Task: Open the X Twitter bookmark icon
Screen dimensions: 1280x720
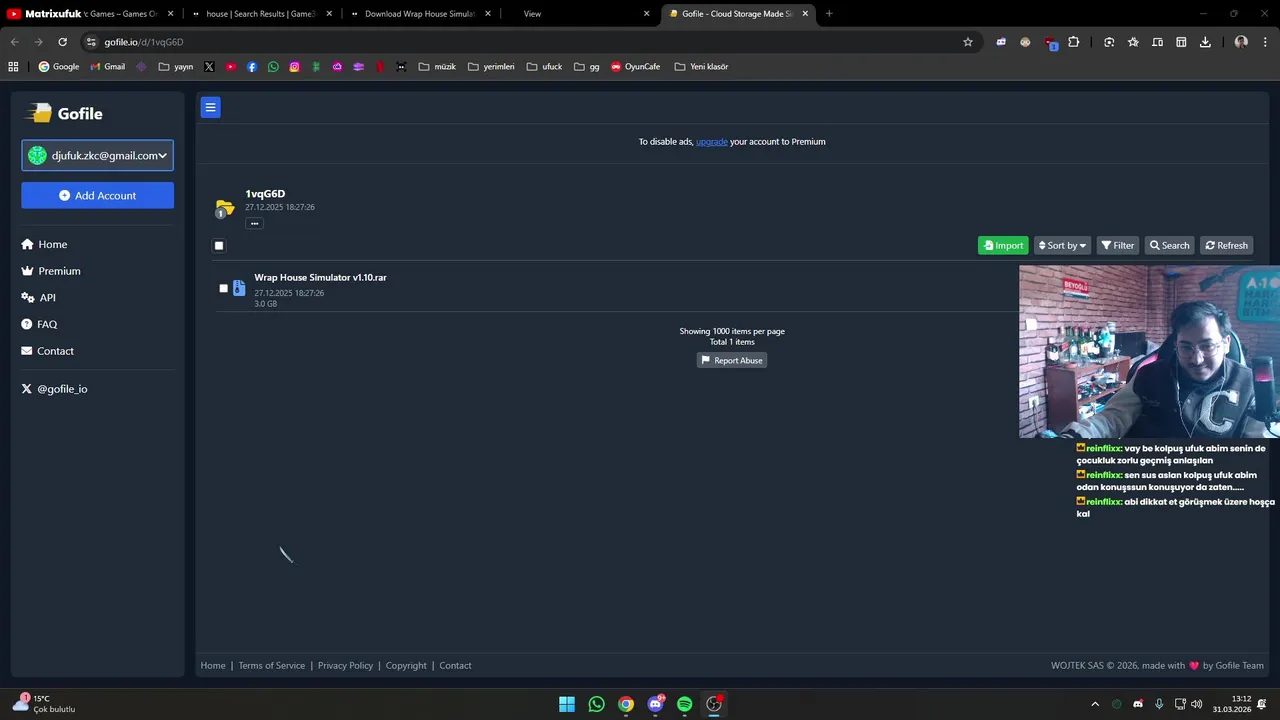Action: (209, 67)
